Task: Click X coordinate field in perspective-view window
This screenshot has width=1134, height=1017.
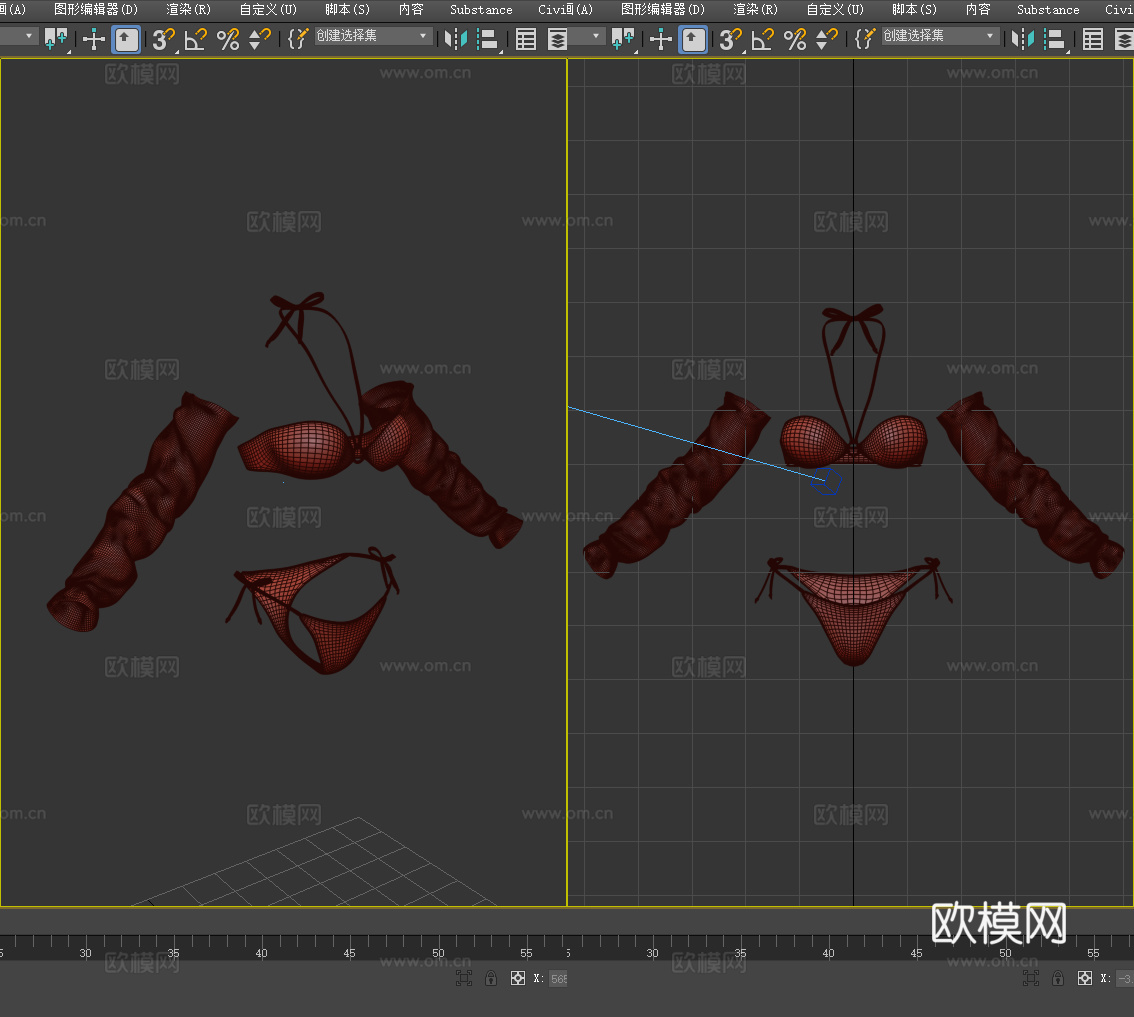Action: (558, 979)
